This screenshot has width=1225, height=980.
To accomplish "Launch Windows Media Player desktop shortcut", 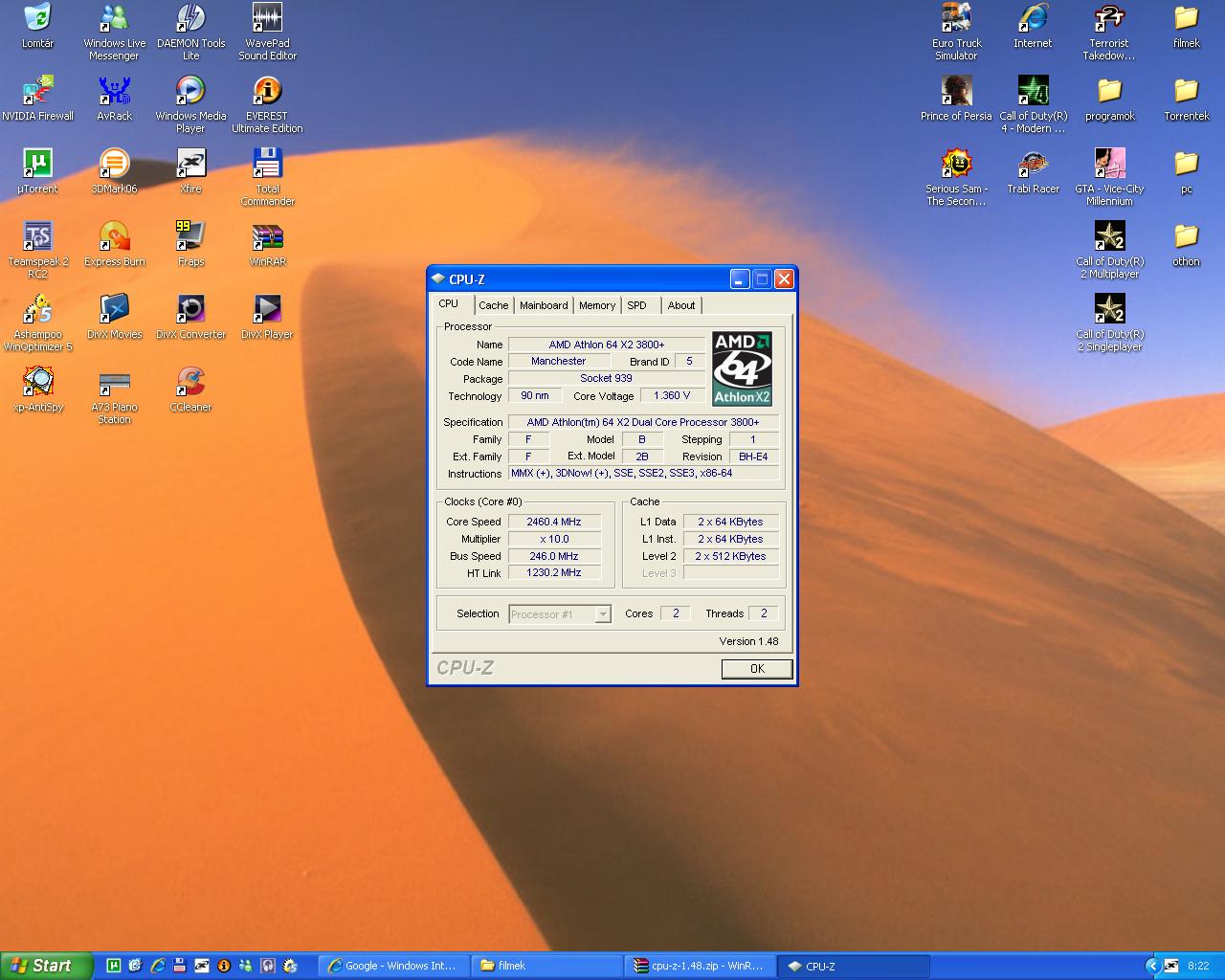I will [190, 105].
